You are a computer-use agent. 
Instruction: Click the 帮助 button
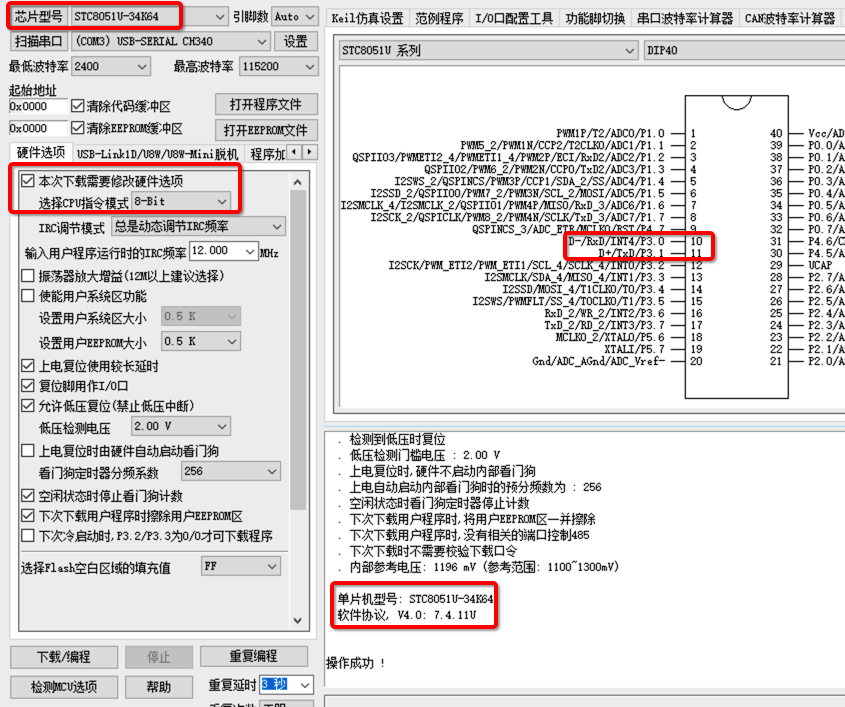159,687
